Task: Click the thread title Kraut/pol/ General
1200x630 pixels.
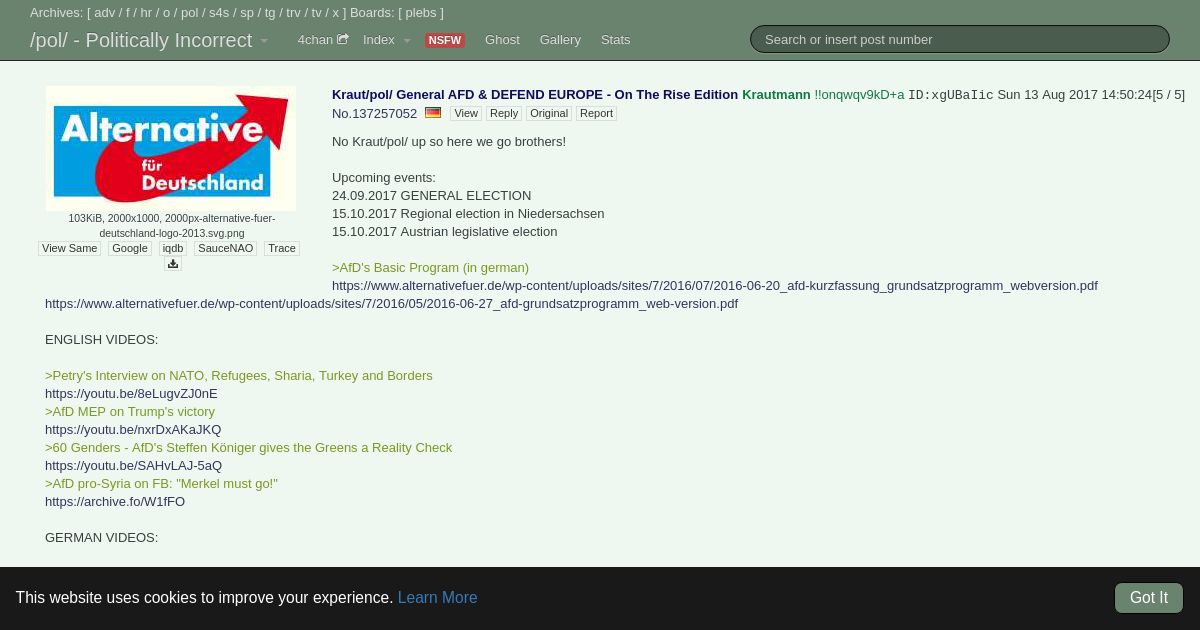Action: [535, 94]
